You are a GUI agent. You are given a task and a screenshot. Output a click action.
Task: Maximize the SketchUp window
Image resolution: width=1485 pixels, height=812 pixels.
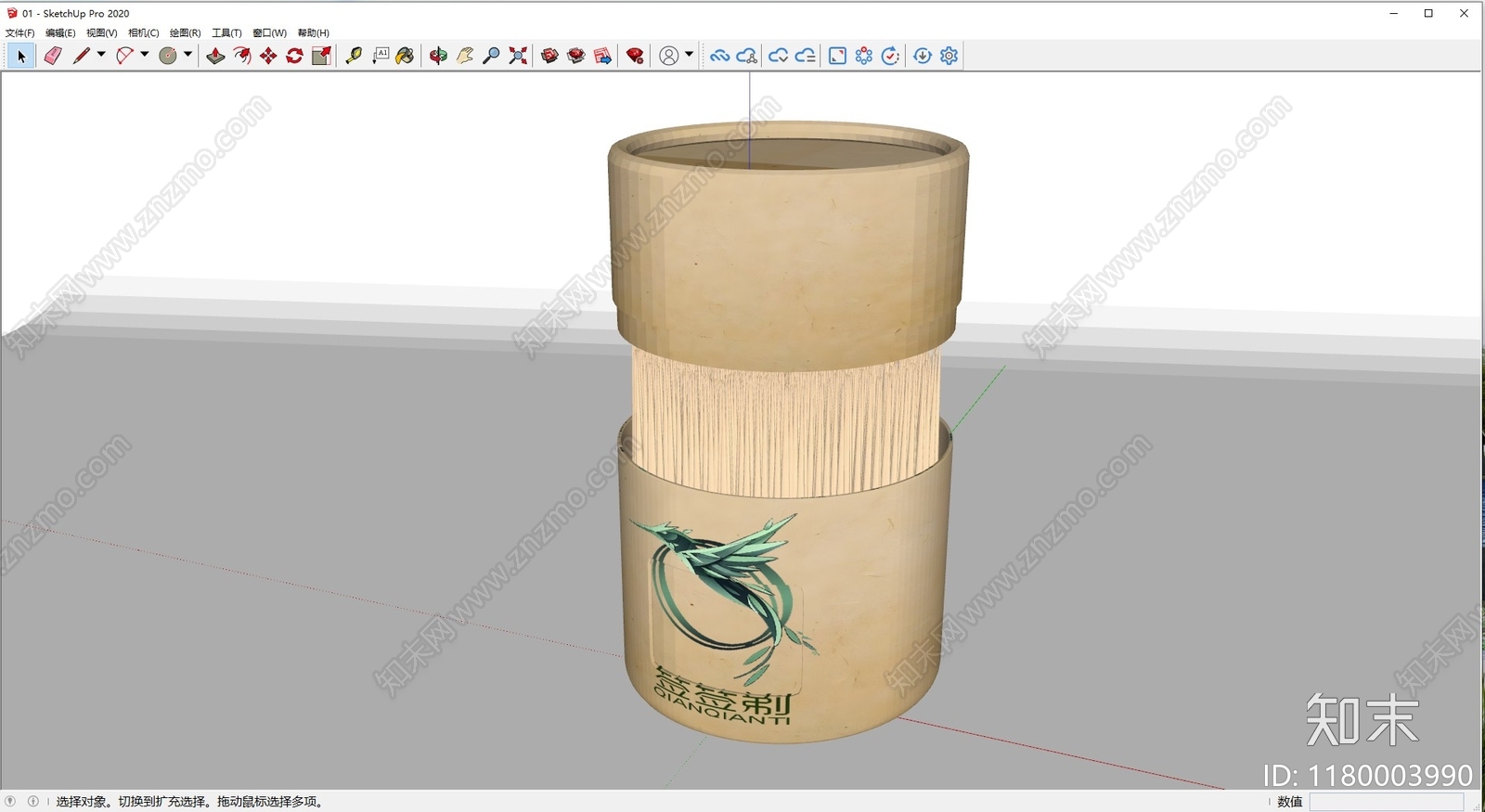(x=1428, y=13)
